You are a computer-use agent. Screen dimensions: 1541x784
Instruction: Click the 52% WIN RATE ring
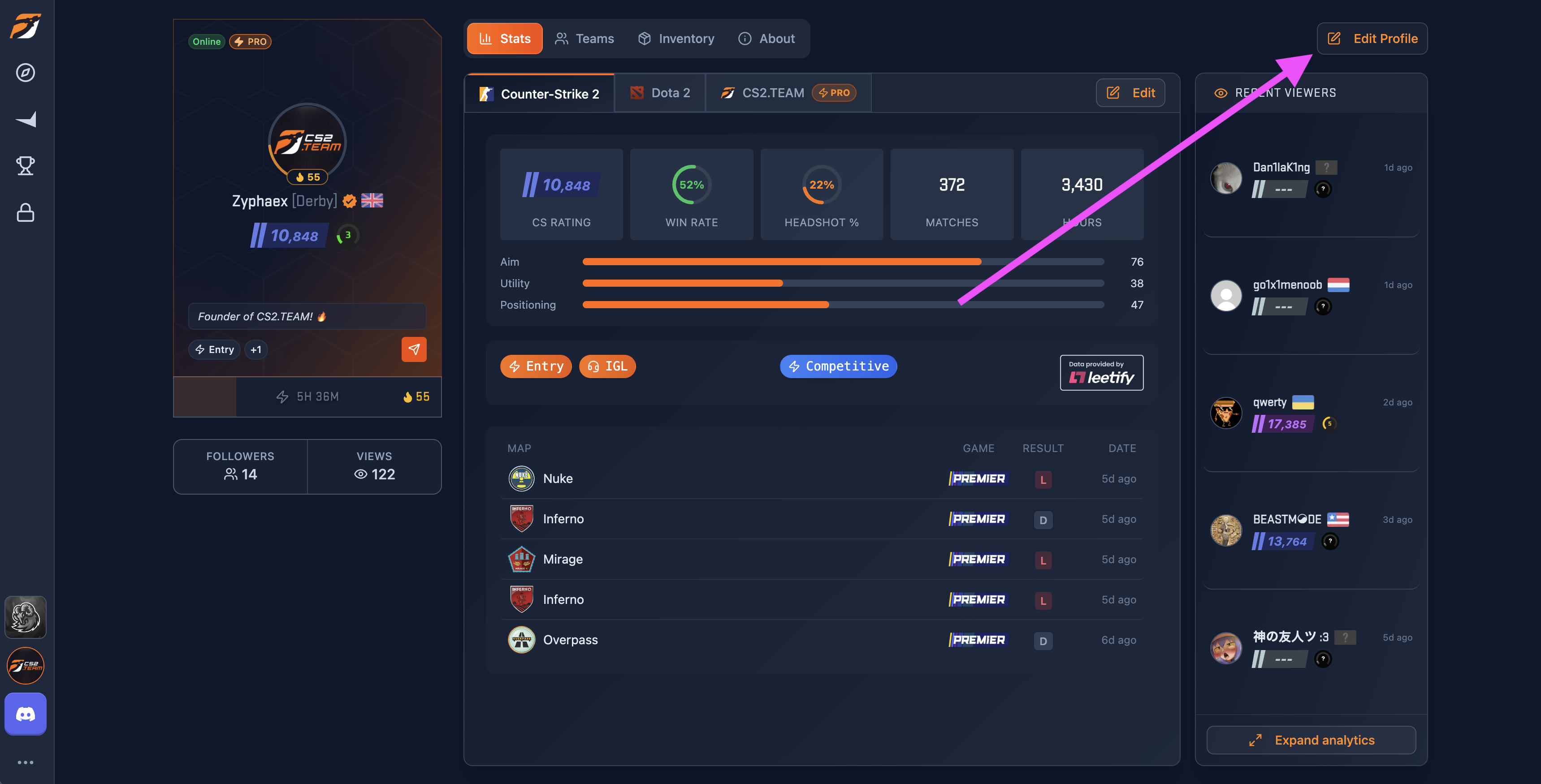692,185
